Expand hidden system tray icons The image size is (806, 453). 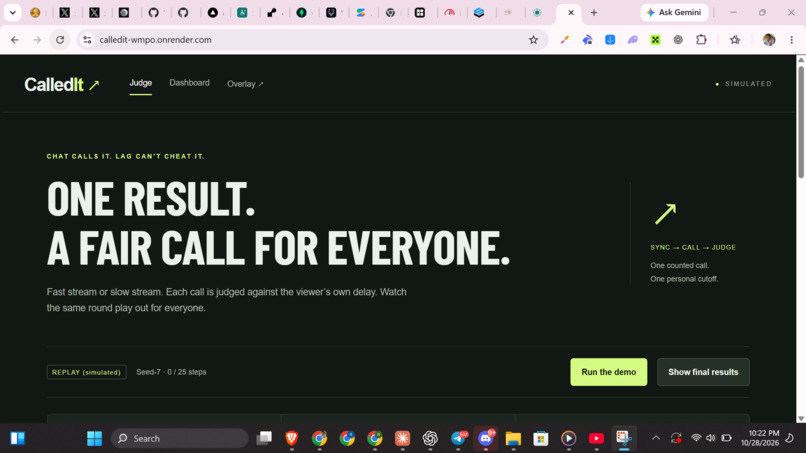coord(656,438)
